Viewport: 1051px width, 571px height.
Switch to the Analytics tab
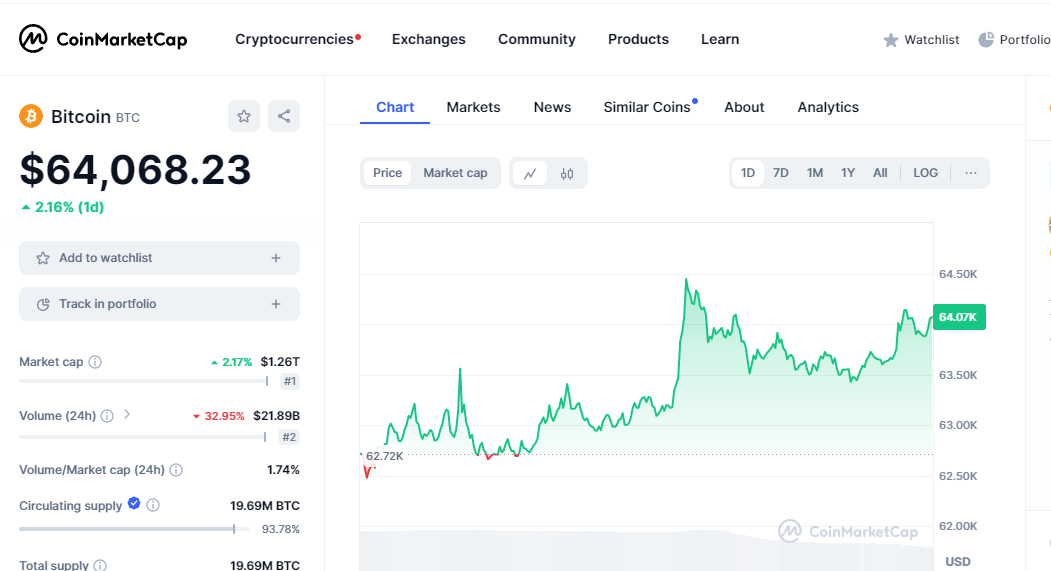(828, 107)
